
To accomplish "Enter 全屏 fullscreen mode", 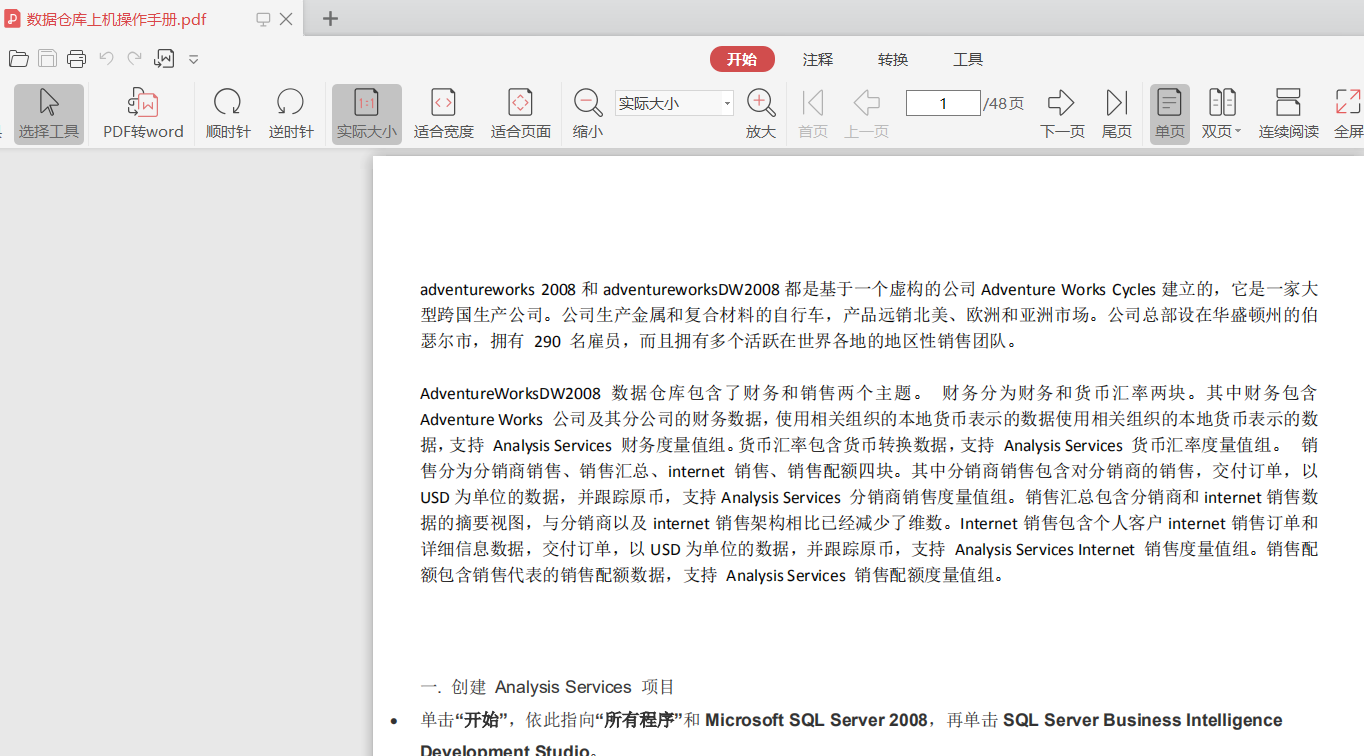I will pyautogui.click(x=1348, y=114).
